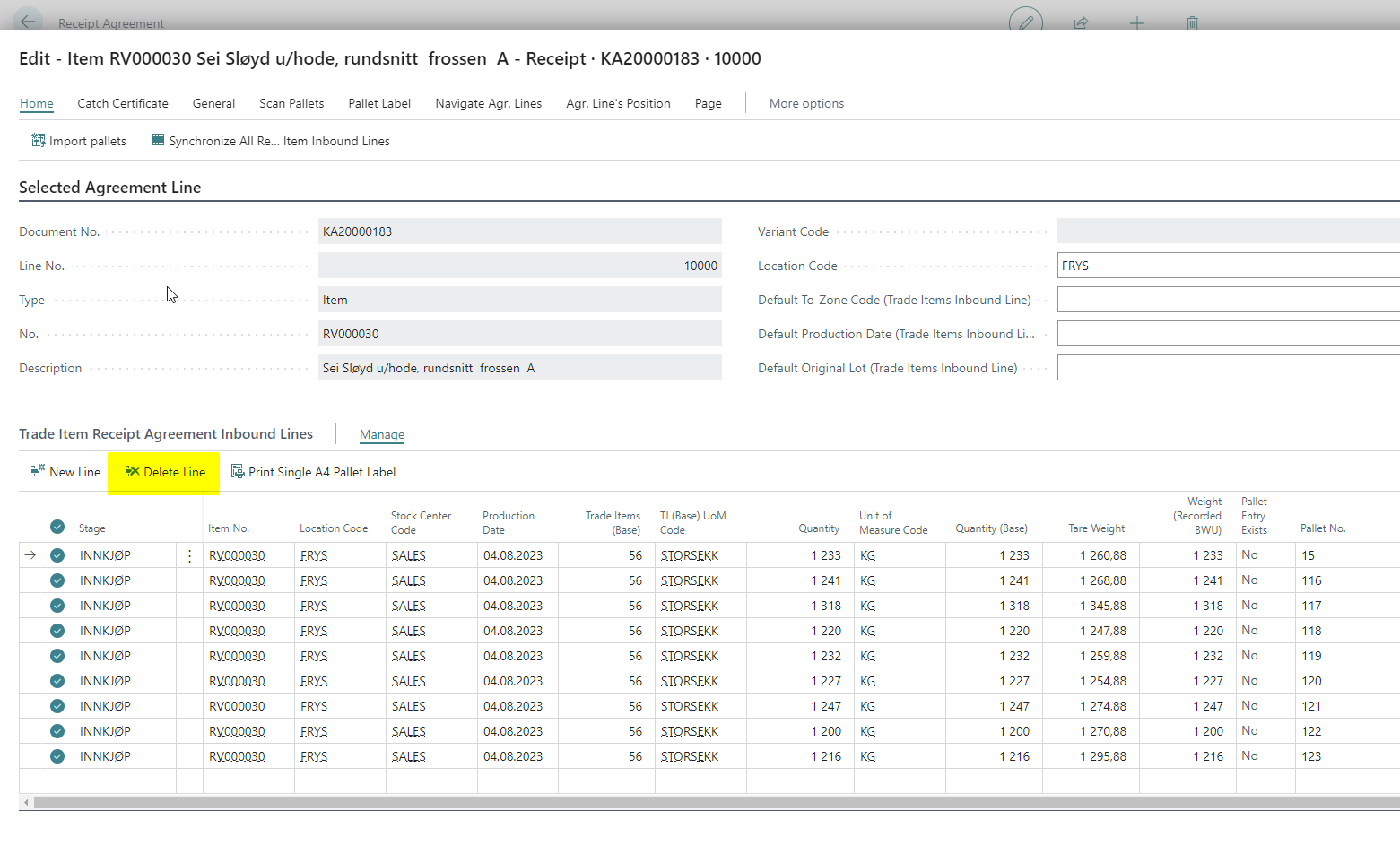Viewport: 1400px width, 864px height.
Task: Open the Home tab
Action: (37, 103)
